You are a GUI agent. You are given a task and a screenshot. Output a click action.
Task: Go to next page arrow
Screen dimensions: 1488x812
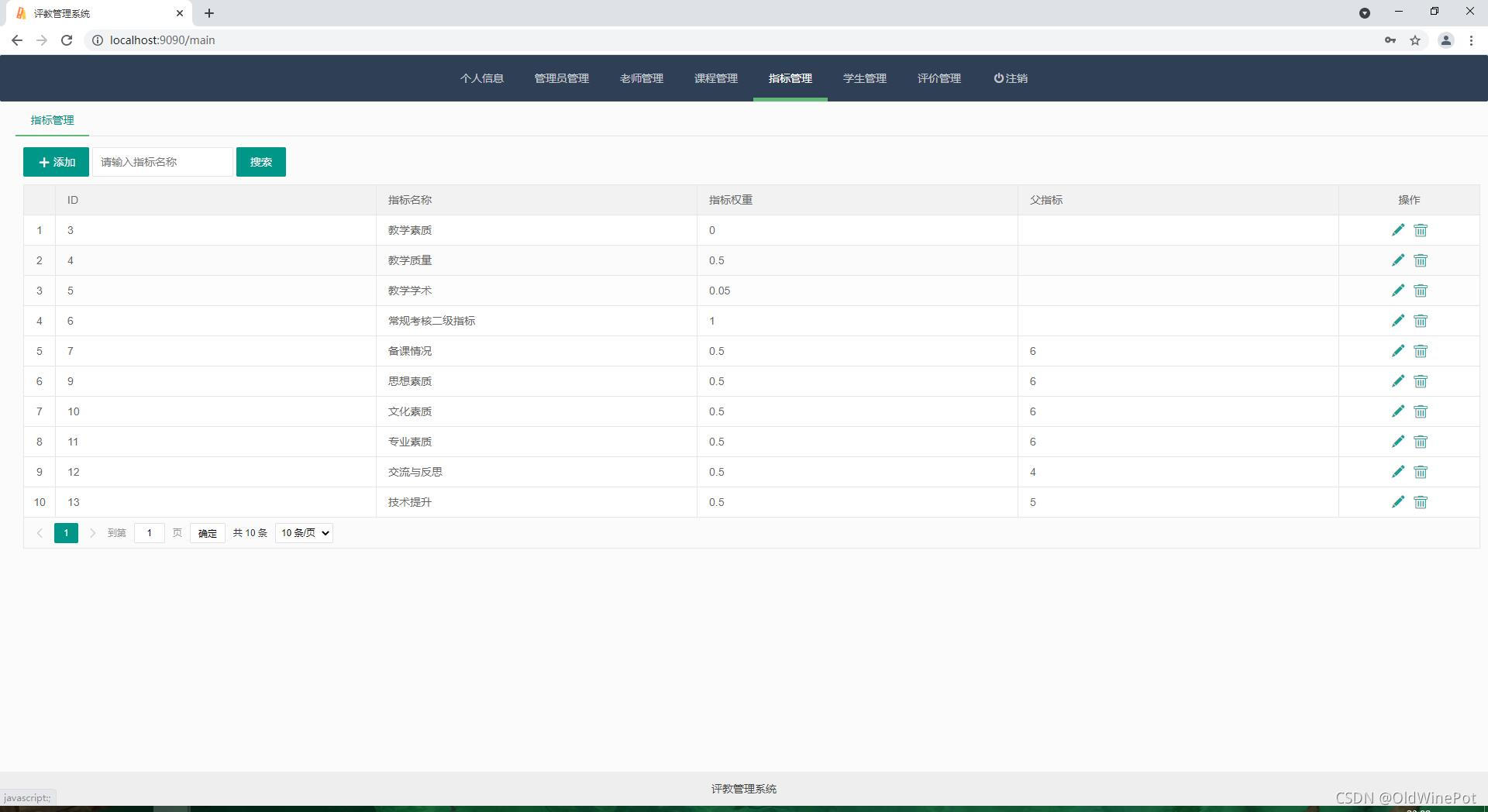point(93,533)
